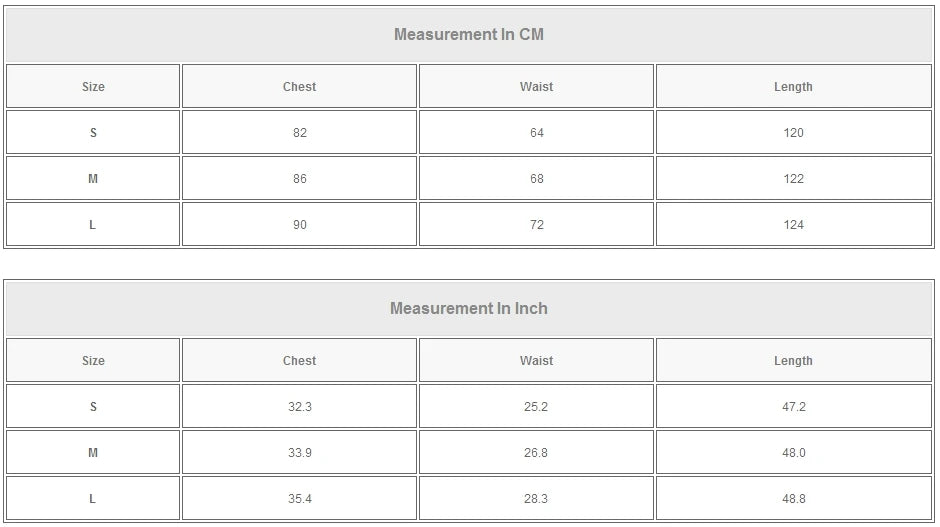Click size L row in Inch table
The image size is (940, 527).
pos(93,499)
